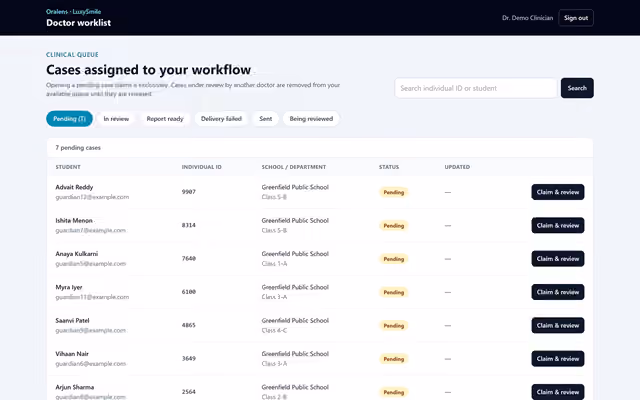Focus the search individual ID or student field

pyautogui.click(x=476, y=88)
